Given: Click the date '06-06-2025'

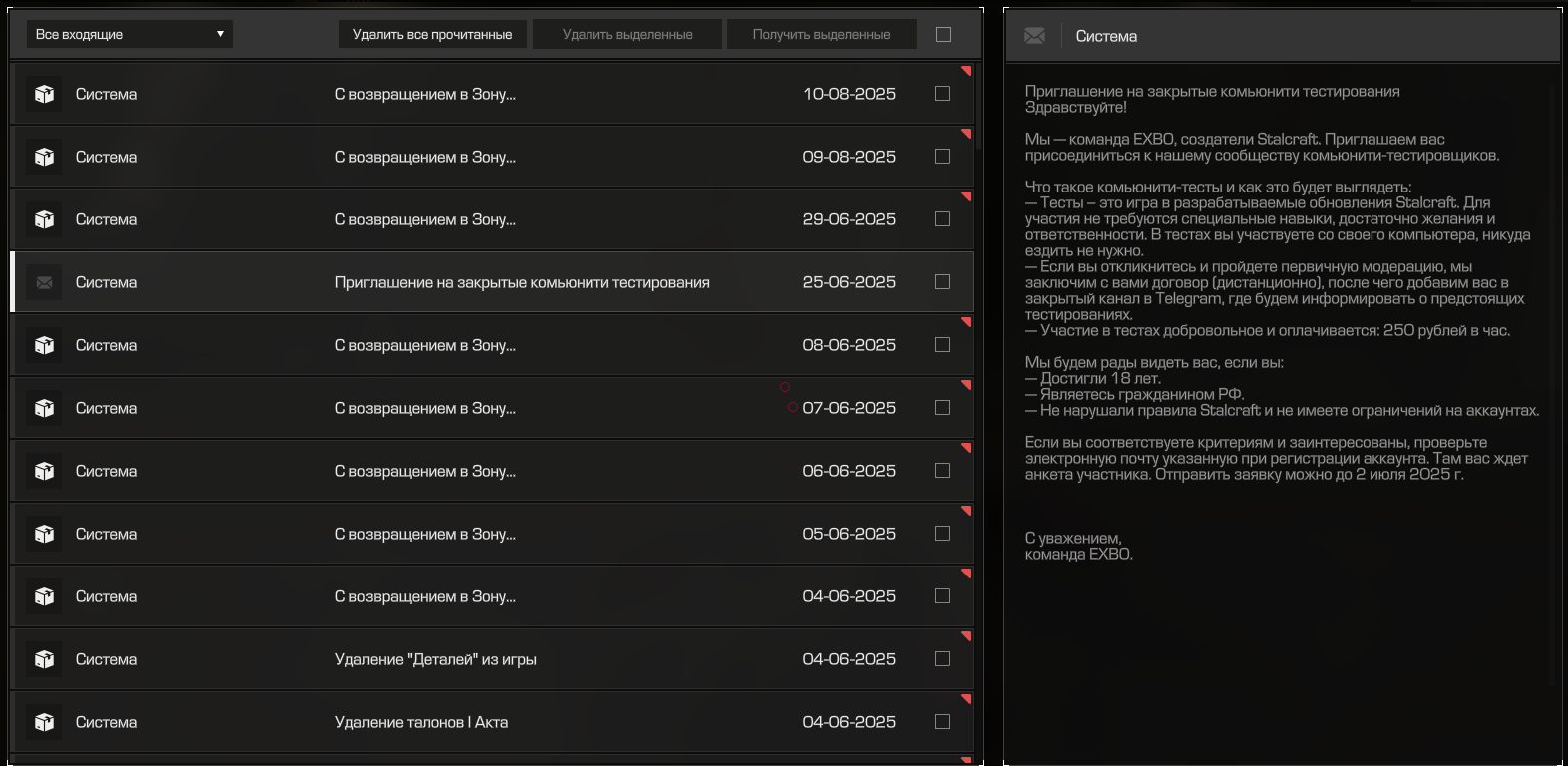Looking at the screenshot, I should pos(849,471).
